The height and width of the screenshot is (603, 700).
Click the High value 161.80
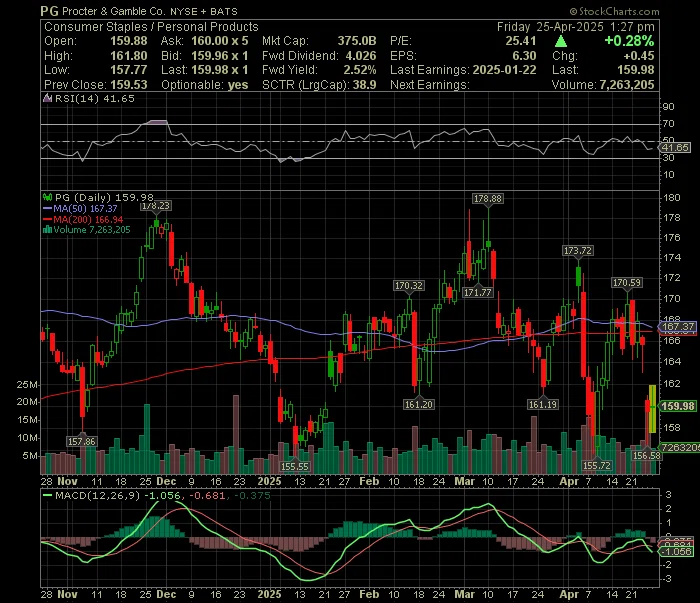[x=129, y=56]
